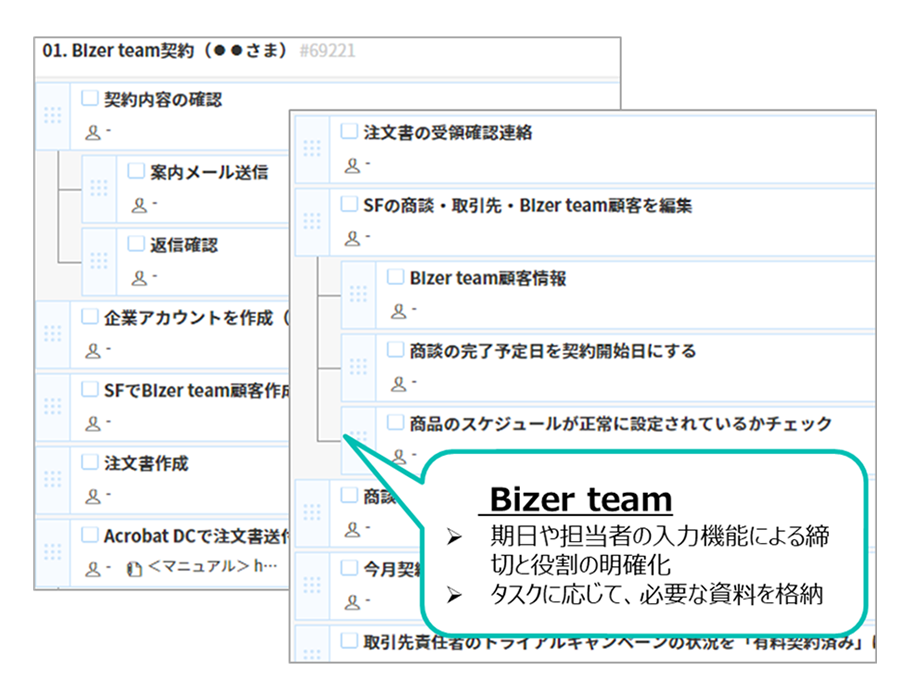910x700 pixels.
Task: Check the 注文書の受領確認連絡 checkbox
Action: pyautogui.click(x=349, y=131)
